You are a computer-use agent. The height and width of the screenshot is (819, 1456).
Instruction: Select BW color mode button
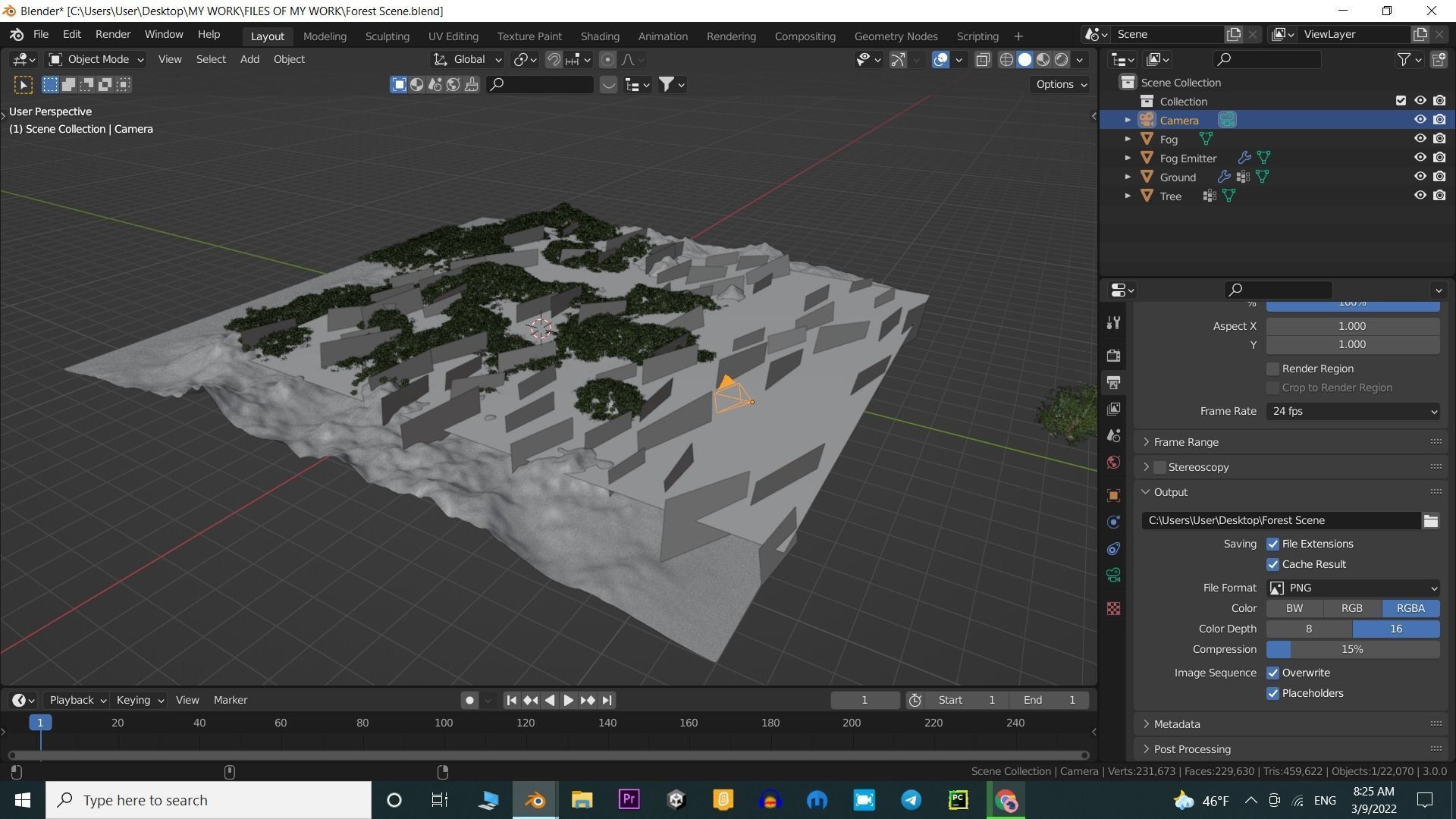1294,608
